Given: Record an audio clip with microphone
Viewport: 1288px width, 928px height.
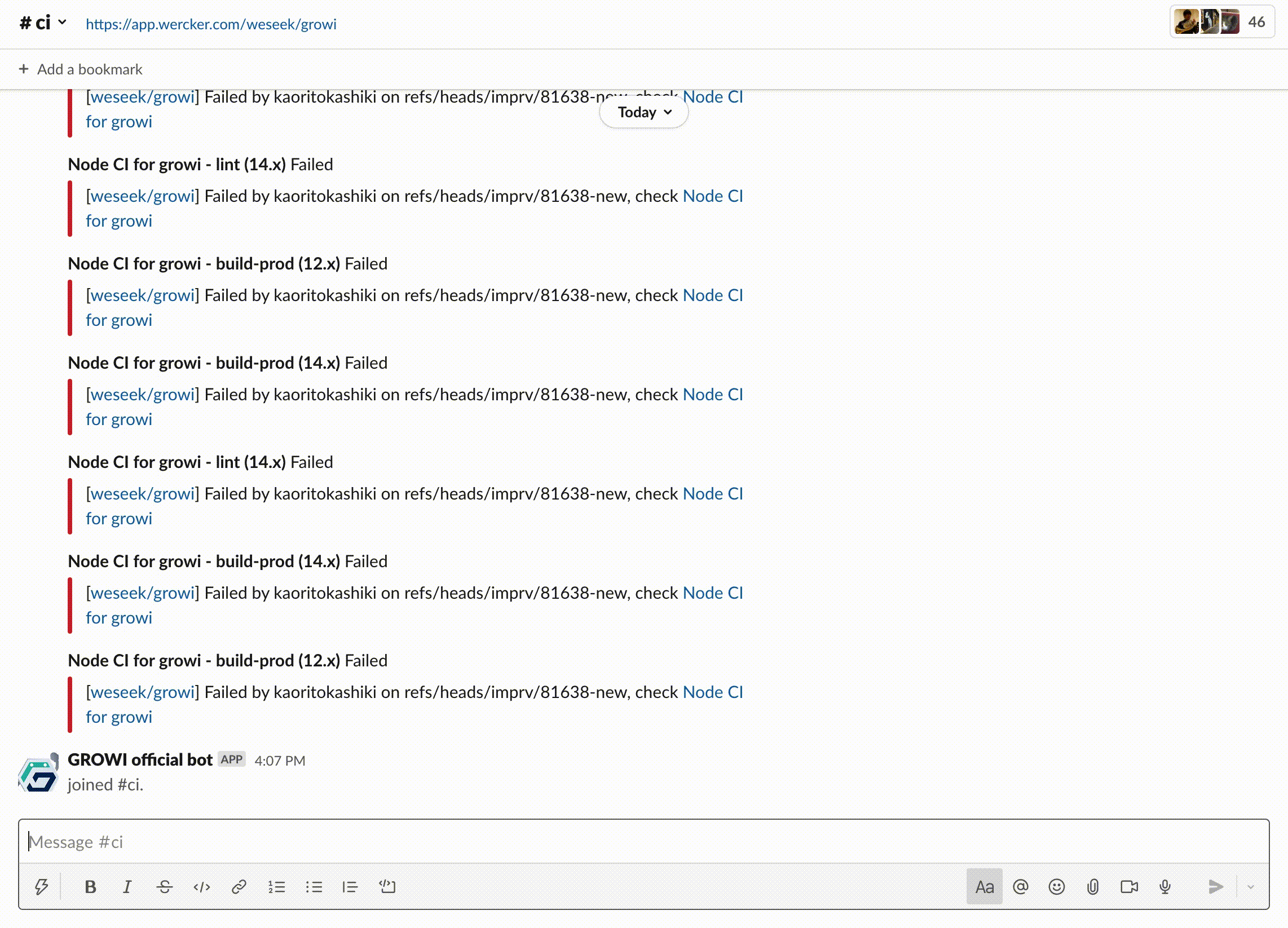Looking at the screenshot, I should pyautogui.click(x=1165, y=886).
